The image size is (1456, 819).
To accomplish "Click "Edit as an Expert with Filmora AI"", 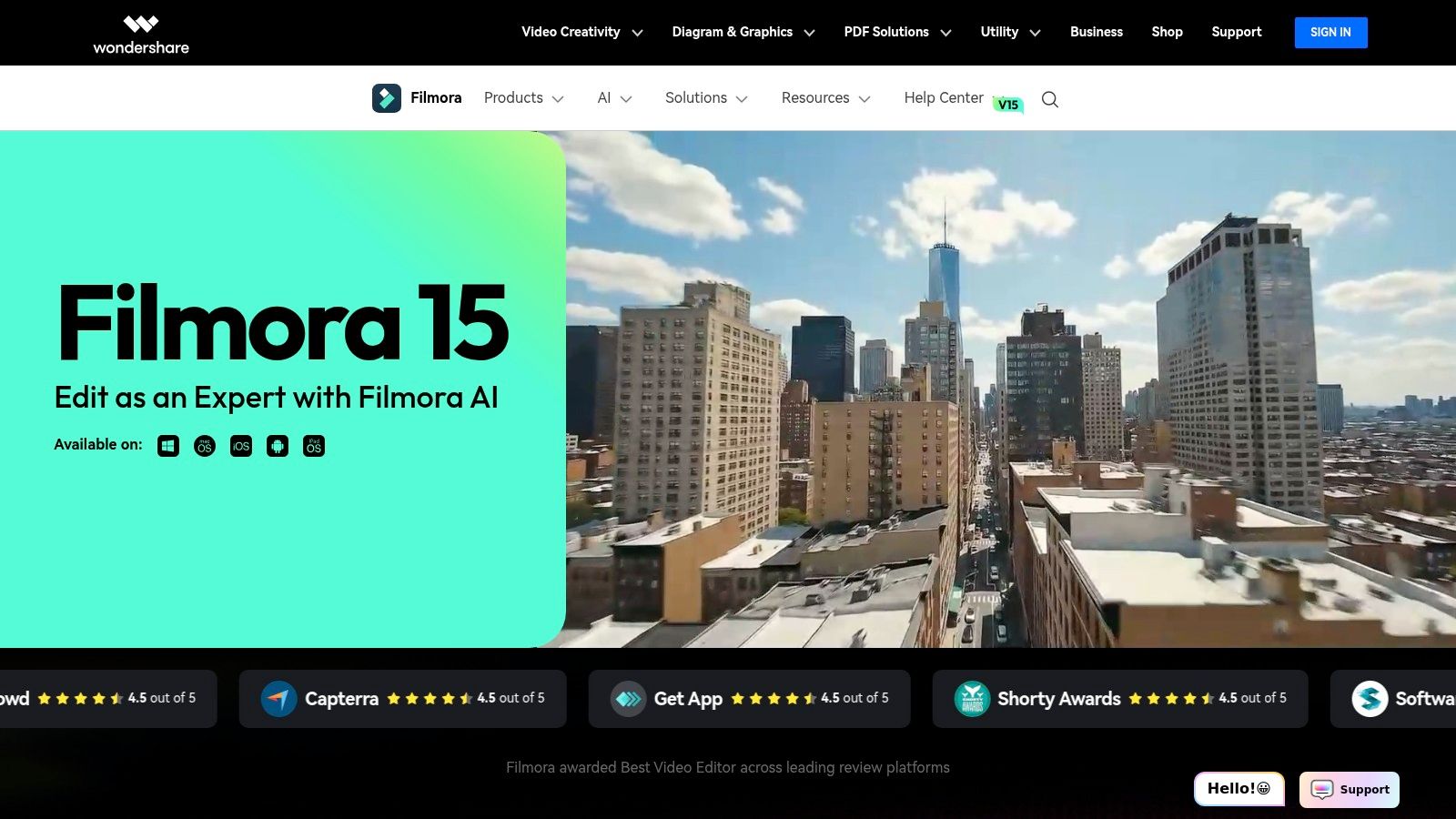I will coord(277,398).
